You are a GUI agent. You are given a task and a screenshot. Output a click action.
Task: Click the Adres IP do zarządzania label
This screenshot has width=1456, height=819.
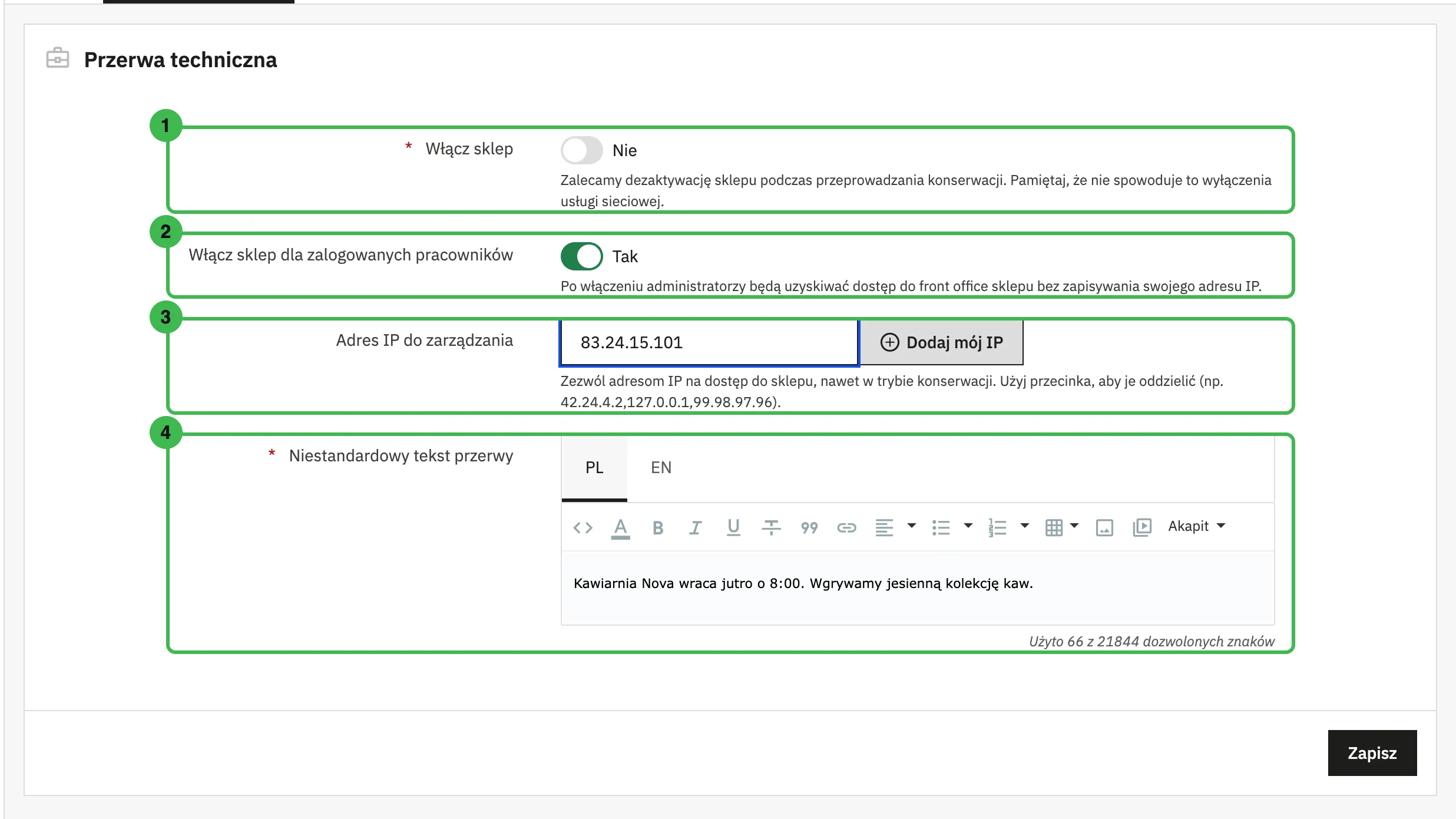(x=425, y=341)
